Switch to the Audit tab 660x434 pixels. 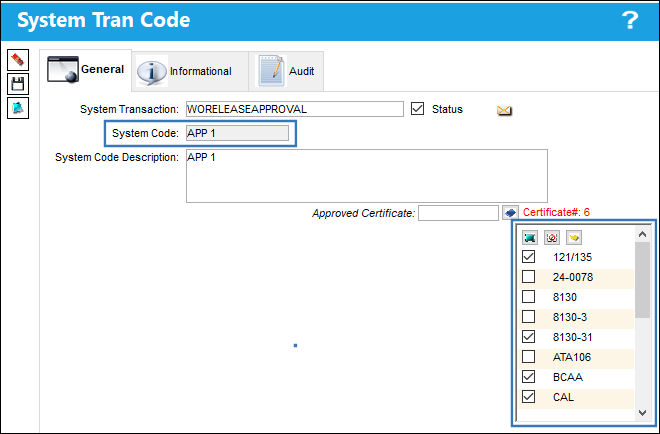click(x=286, y=71)
